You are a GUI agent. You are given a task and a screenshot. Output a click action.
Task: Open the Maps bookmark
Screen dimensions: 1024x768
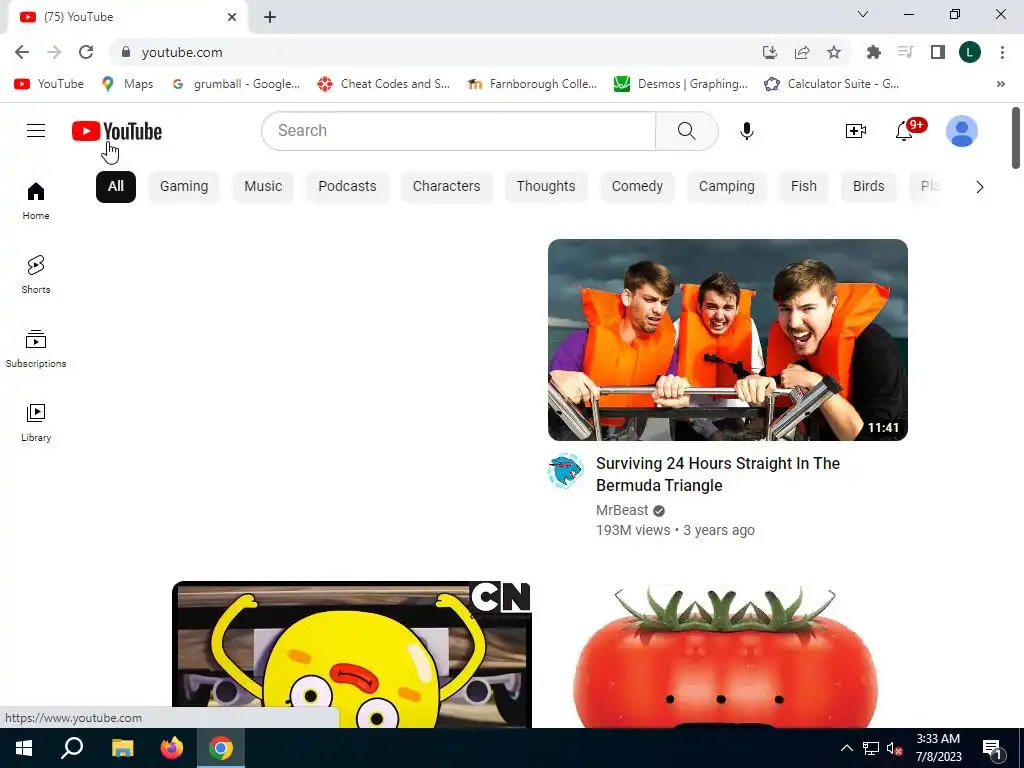click(x=128, y=84)
